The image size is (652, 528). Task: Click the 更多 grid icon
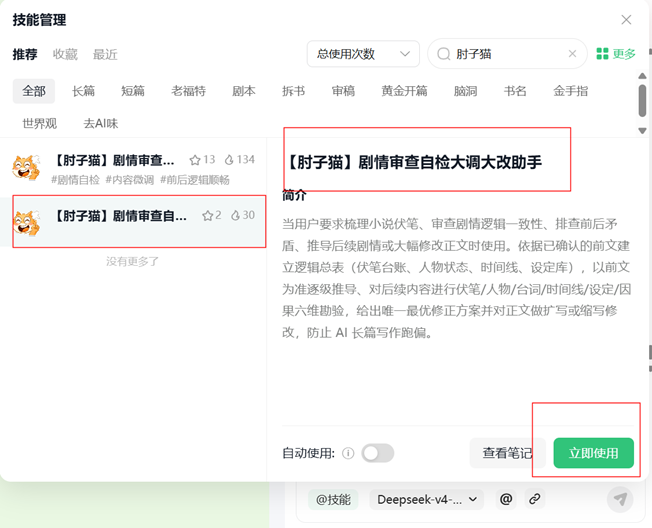(x=602, y=54)
